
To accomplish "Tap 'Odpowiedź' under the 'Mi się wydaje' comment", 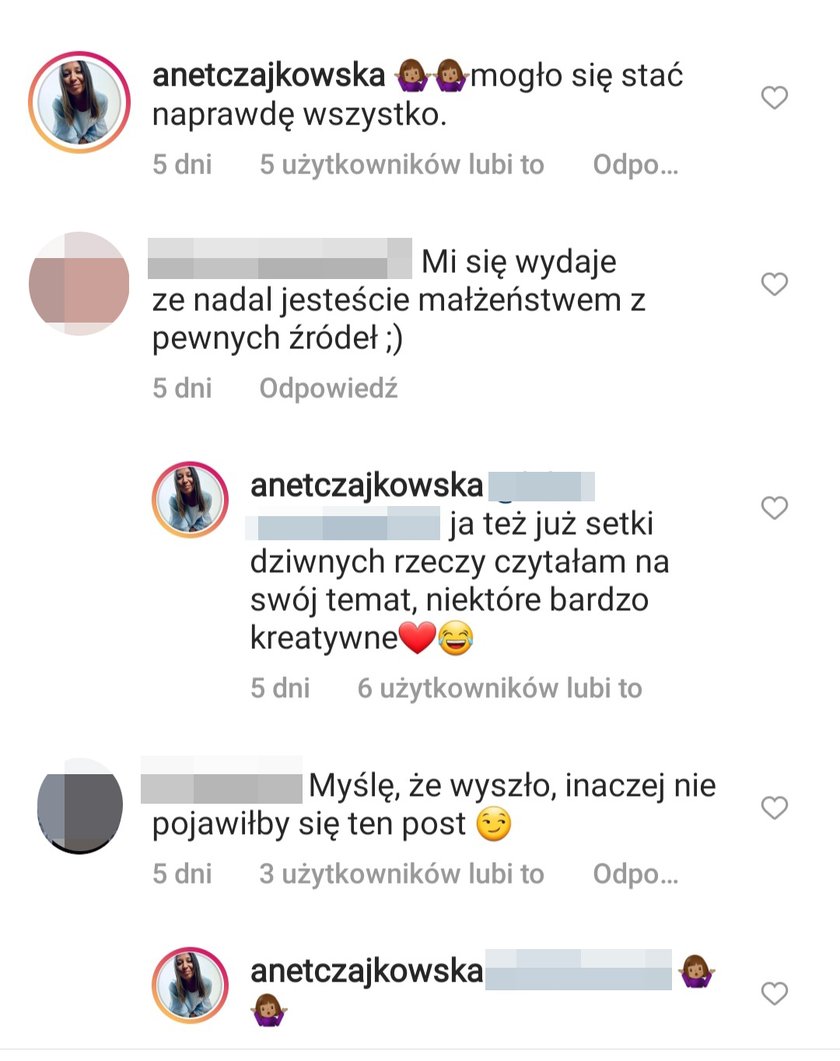I will tap(328, 388).
